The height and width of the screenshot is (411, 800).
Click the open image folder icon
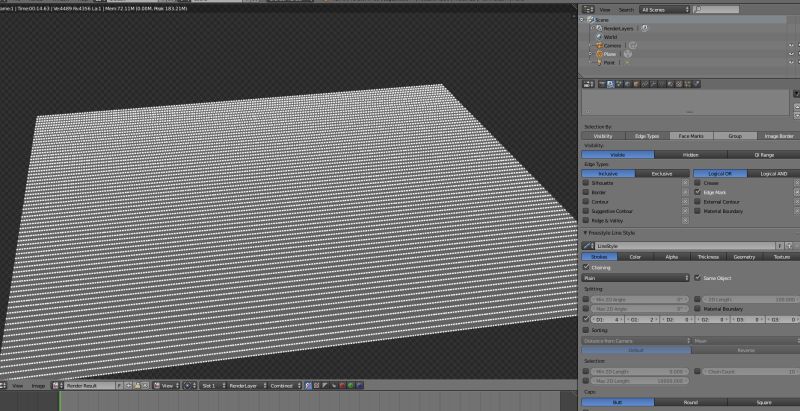click(137, 386)
